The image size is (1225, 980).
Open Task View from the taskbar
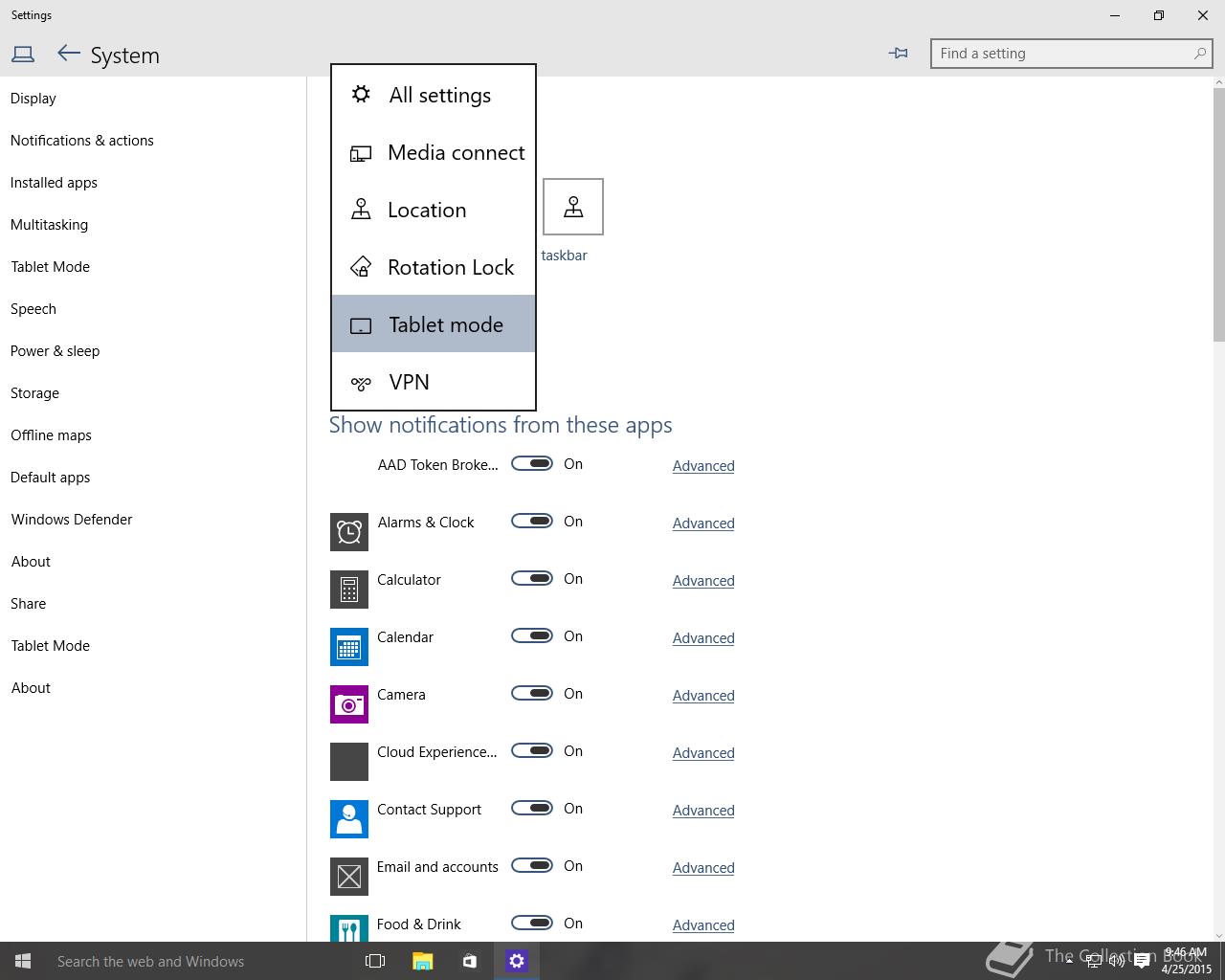375,961
